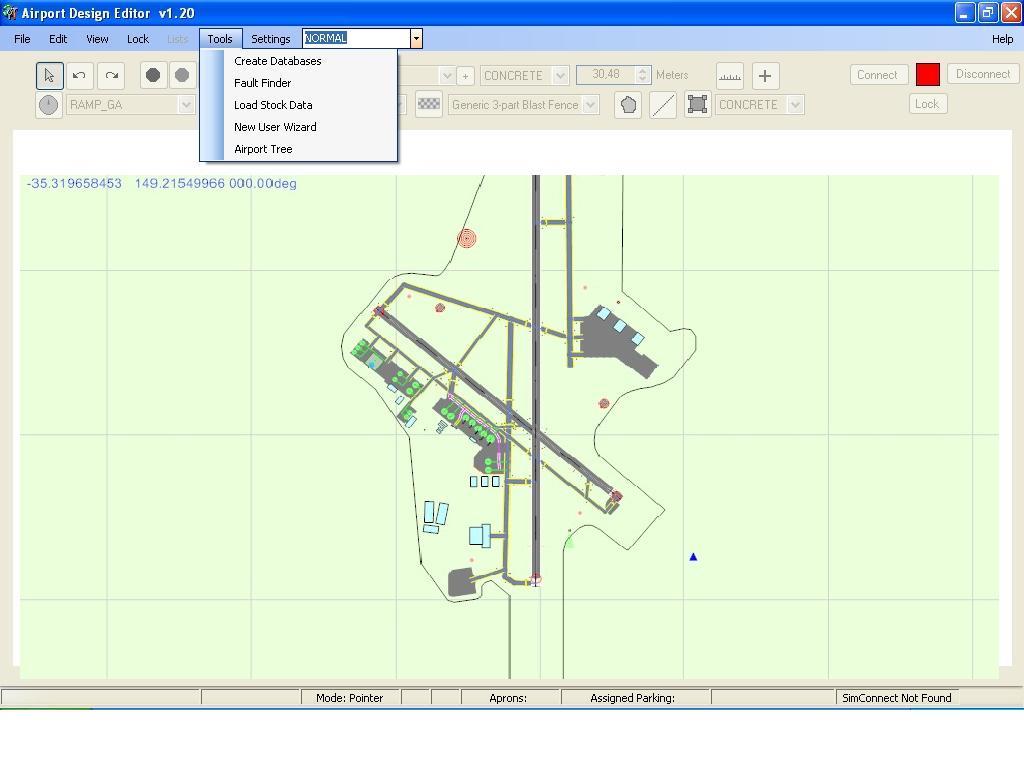Click the red connection status swatch

(928, 75)
